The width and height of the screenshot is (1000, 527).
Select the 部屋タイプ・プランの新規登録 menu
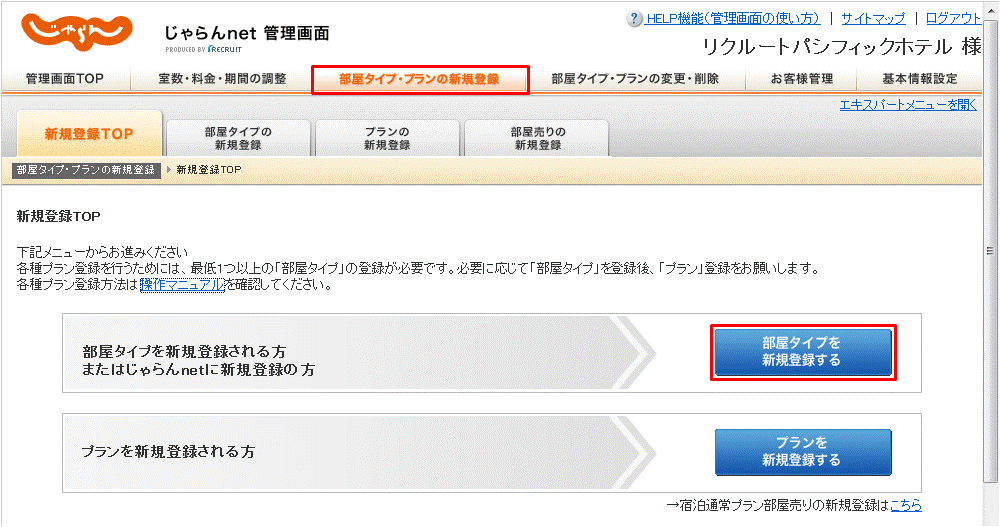tap(419, 79)
